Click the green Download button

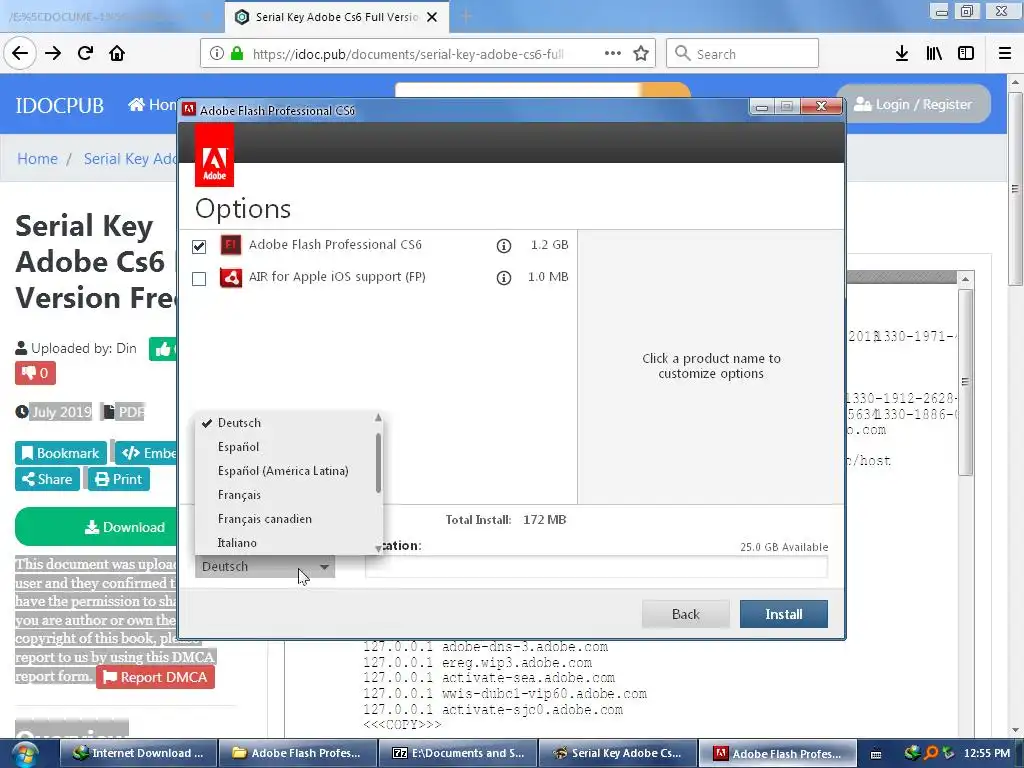coord(97,527)
